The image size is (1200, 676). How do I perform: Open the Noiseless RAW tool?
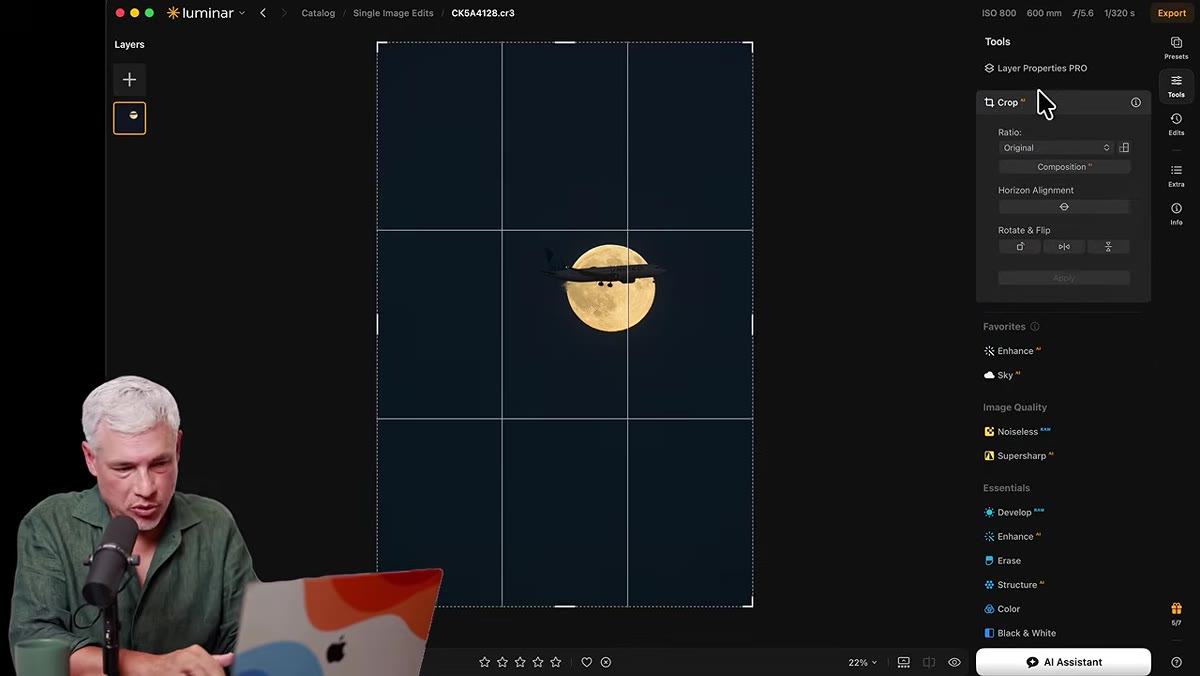(x=1017, y=432)
